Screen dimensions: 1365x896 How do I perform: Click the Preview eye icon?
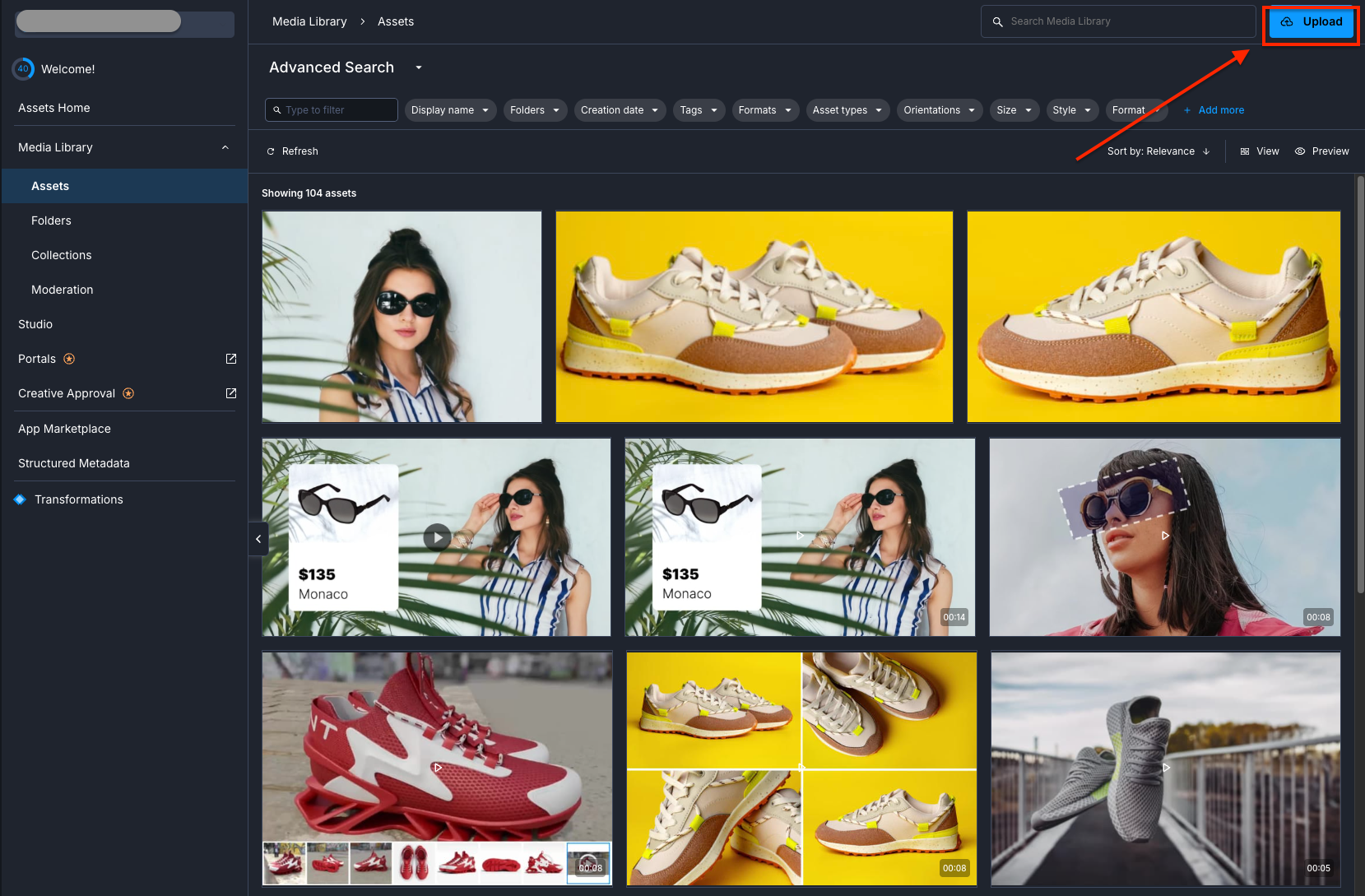1300,151
